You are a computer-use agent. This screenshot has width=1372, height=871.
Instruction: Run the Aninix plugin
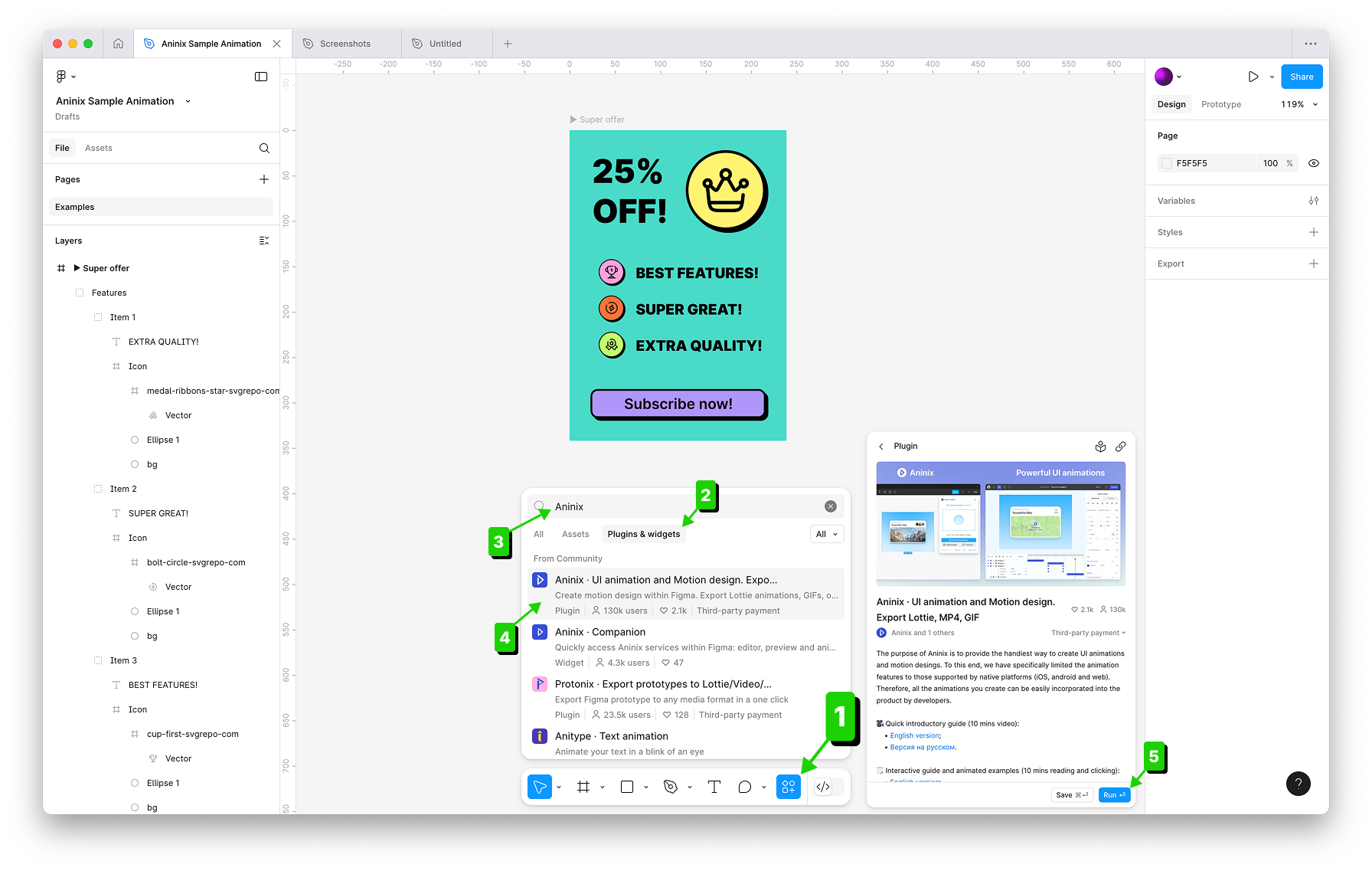[x=1114, y=795]
